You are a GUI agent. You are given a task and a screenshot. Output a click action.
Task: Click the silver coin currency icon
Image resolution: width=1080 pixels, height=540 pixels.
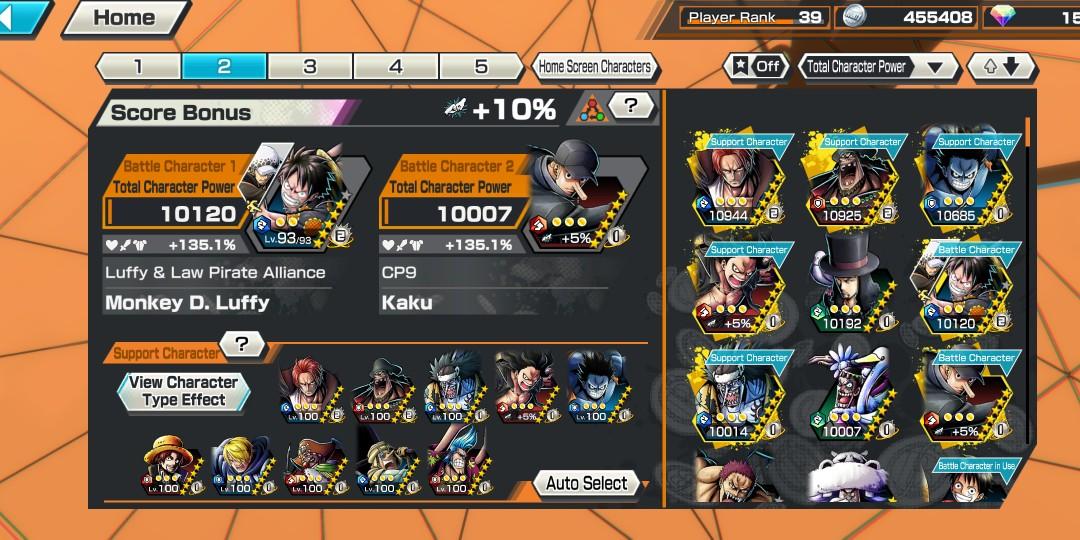(855, 17)
